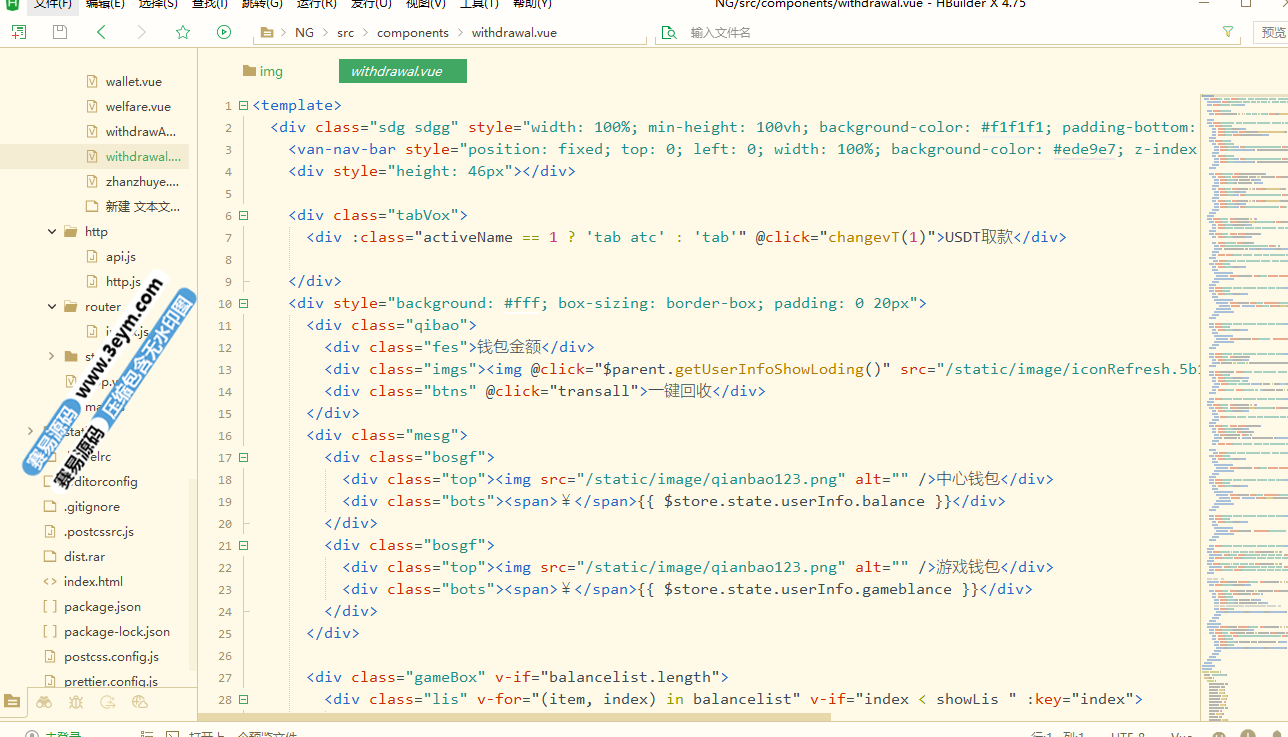Click the save file icon
1288x737 pixels.
[60, 32]
